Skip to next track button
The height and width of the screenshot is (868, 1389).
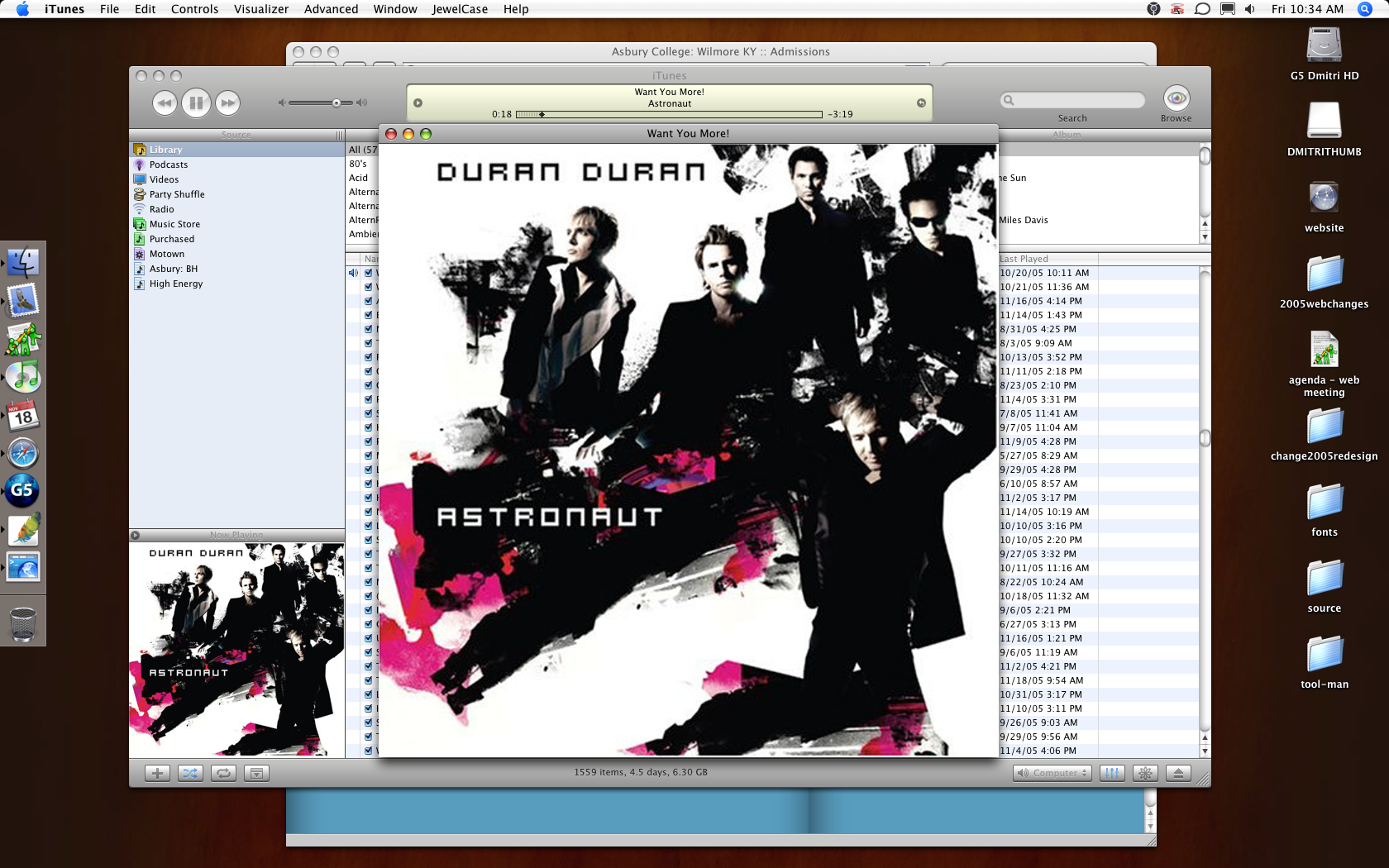point(227,103)
